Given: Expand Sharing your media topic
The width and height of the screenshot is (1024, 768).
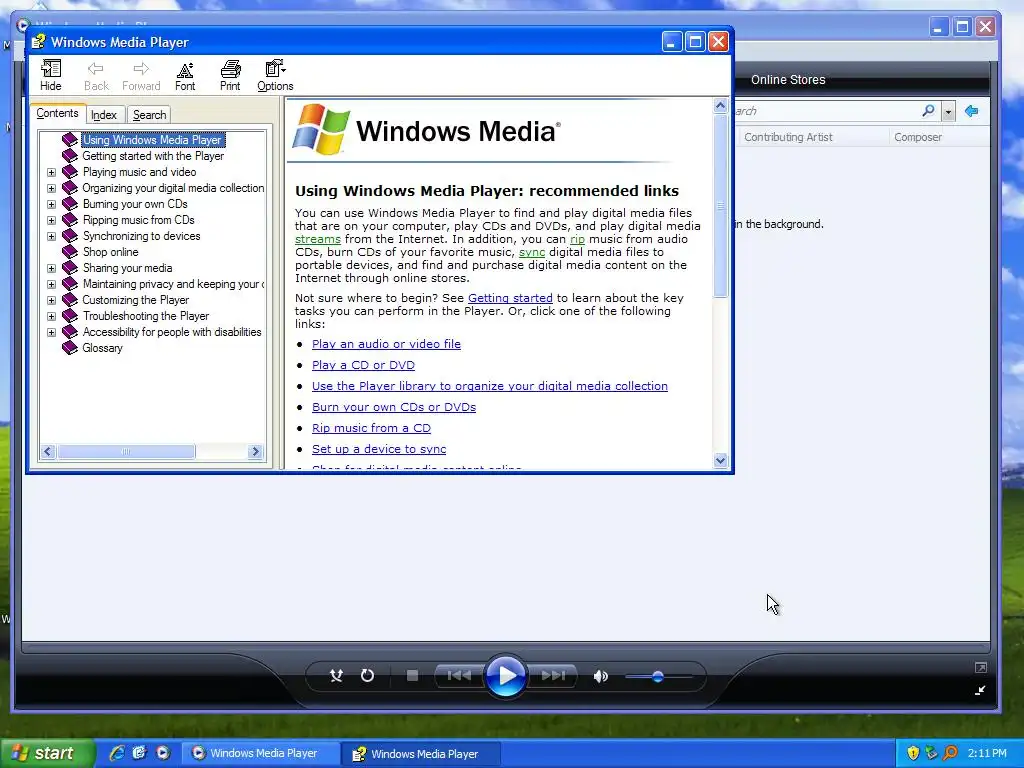Looking at the screenshot, I should (x=51, y=268).
